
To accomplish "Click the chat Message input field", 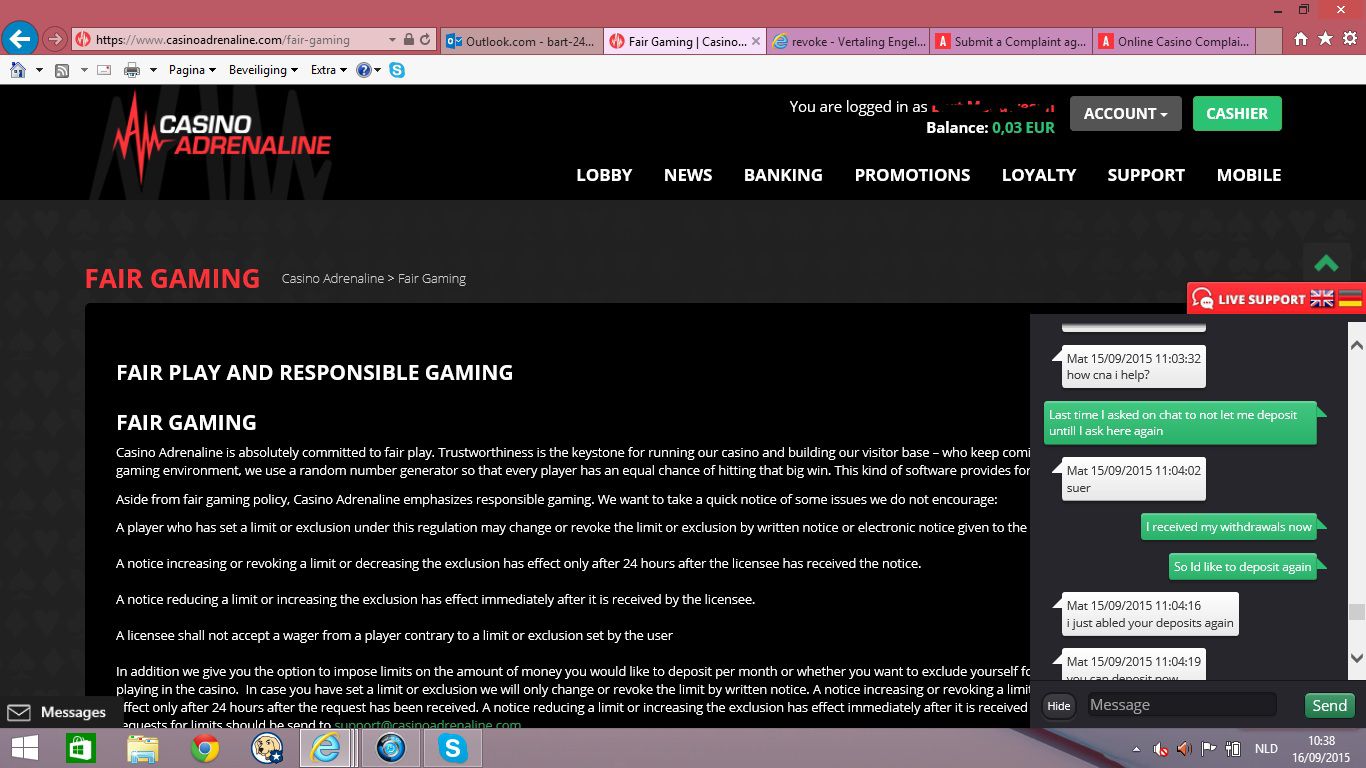I will coord(1182,705).
